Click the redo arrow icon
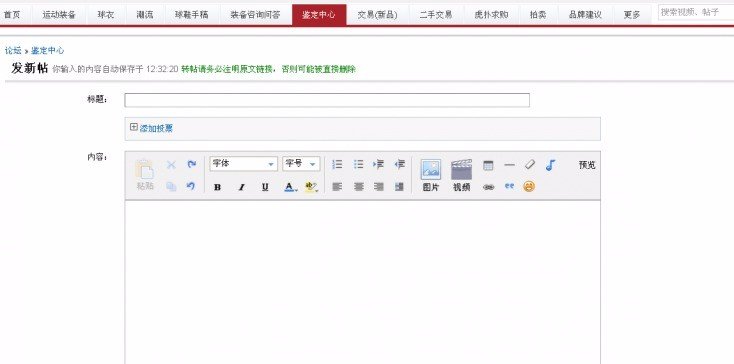This screenshot has height=364, width=734. pos(191,164)
